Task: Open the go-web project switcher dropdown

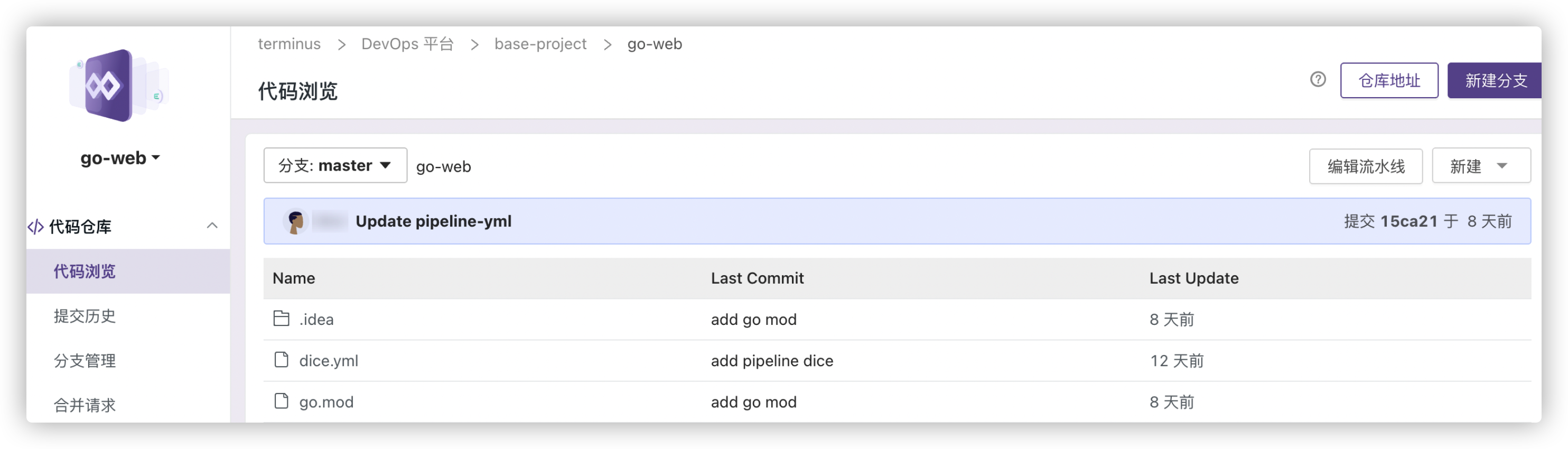Action: click(120, 158)
